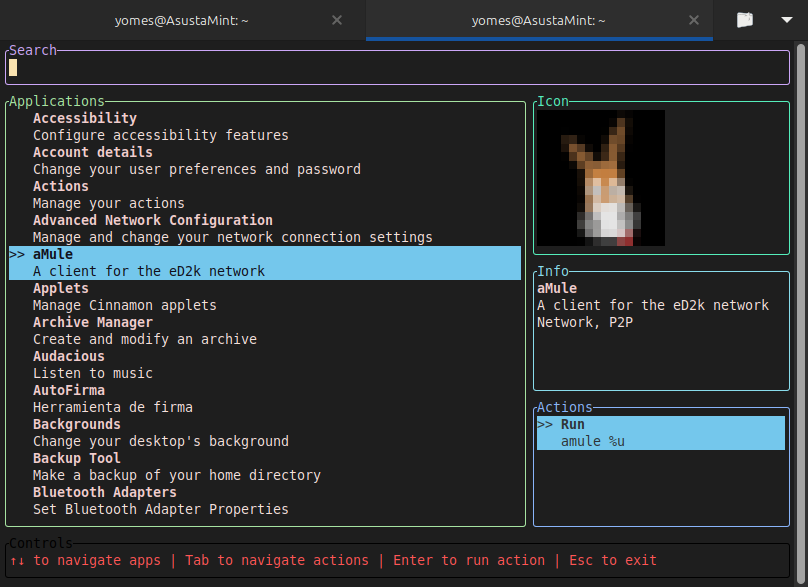Click "Manage Cinnamon applets" description
The image size is (808, 587).
125,305
